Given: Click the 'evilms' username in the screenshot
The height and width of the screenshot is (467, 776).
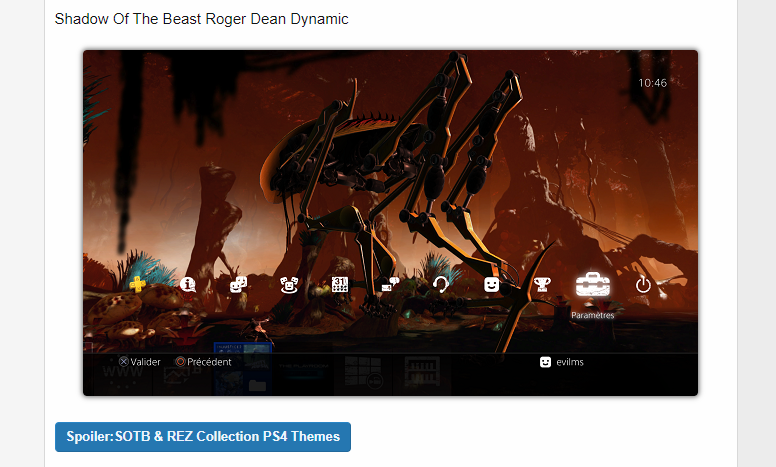Looking at the screenshot, I should click(x=570, y=362).
